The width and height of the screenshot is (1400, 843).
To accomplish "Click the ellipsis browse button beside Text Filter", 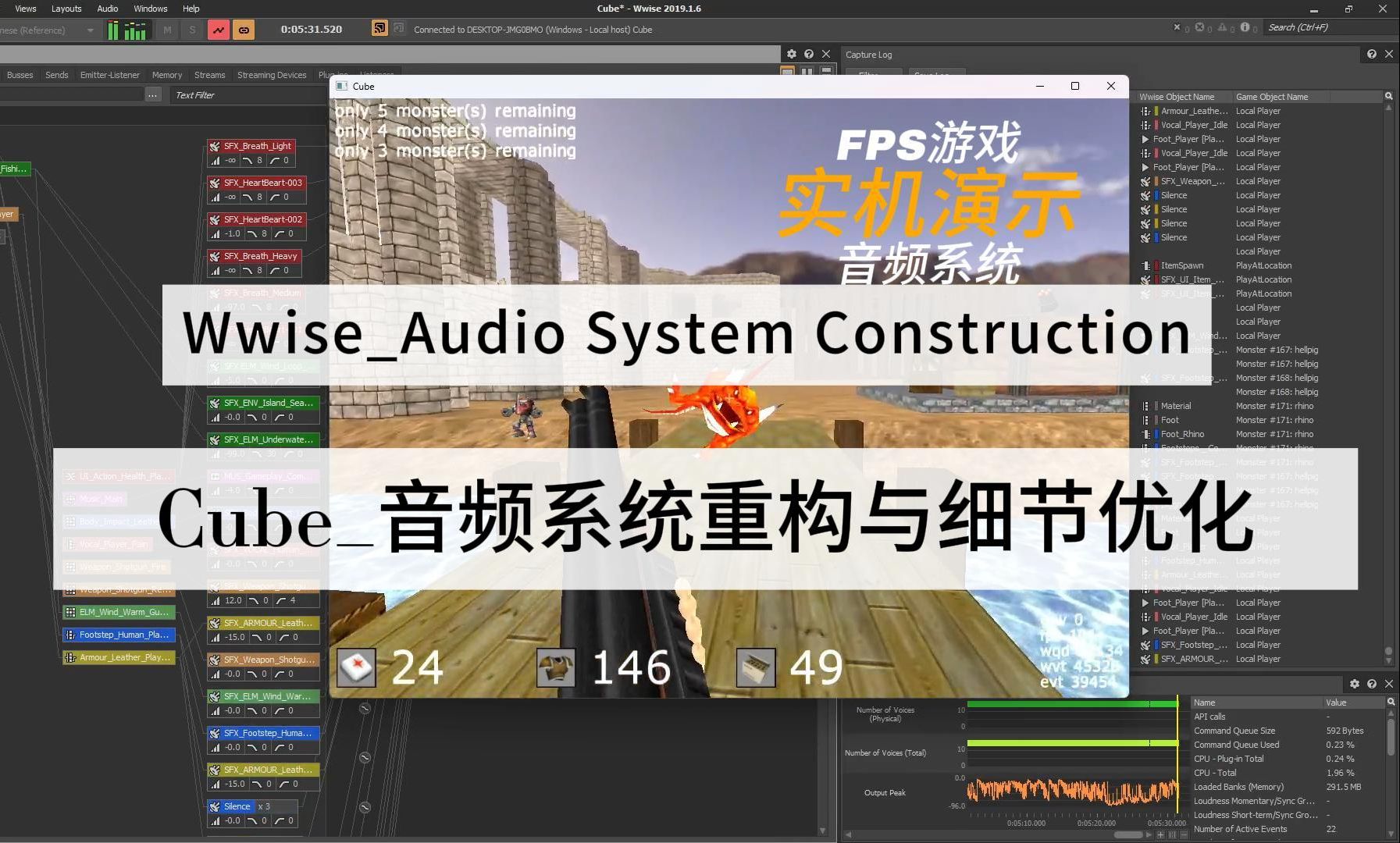I will pos(153,94).
